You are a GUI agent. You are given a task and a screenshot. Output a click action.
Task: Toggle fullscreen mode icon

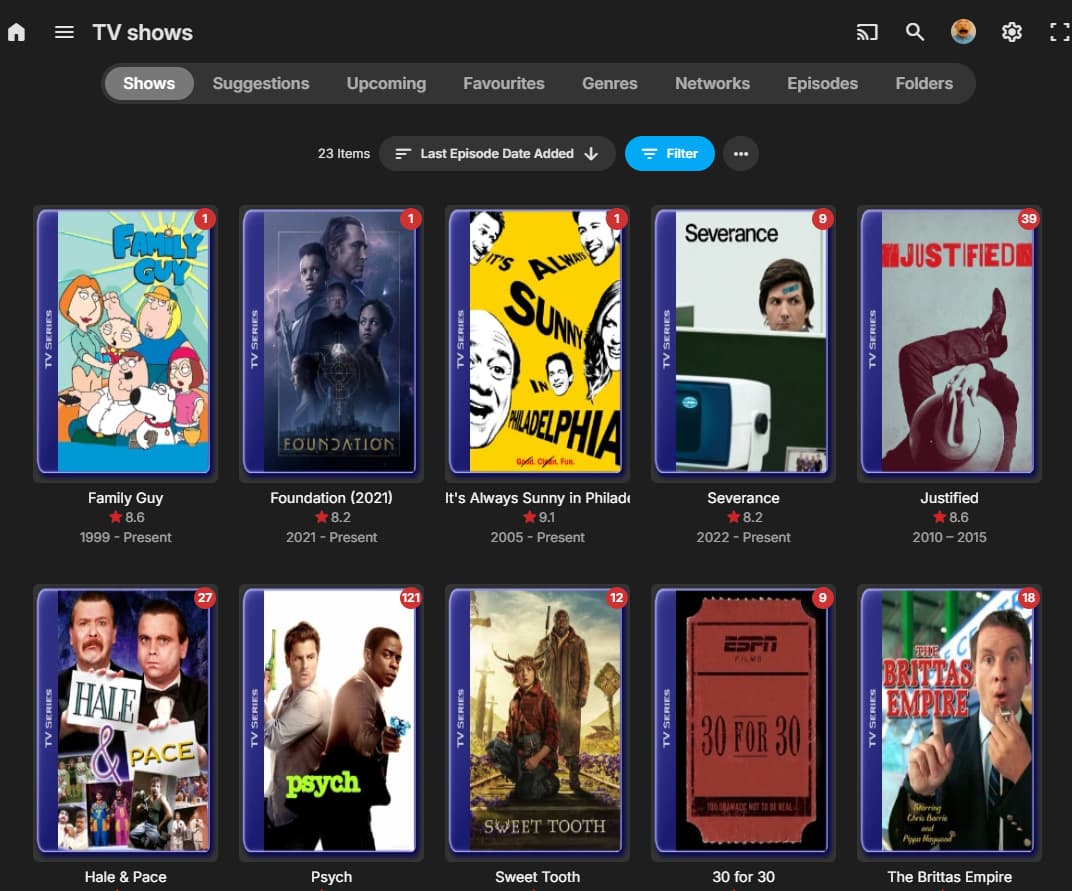pos(1060,32)
